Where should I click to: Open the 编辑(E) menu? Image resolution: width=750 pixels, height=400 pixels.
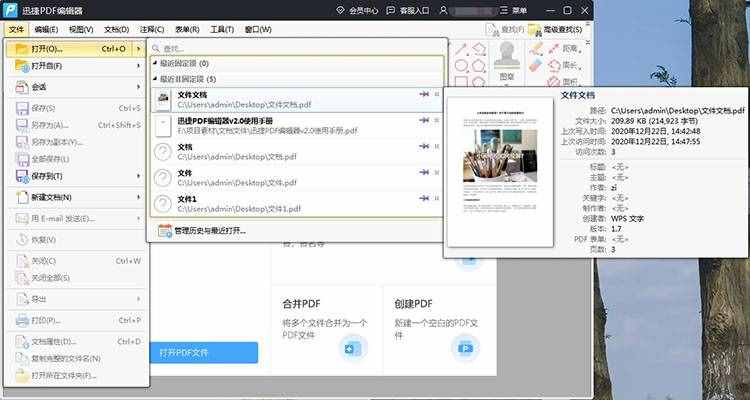(46, 30)
